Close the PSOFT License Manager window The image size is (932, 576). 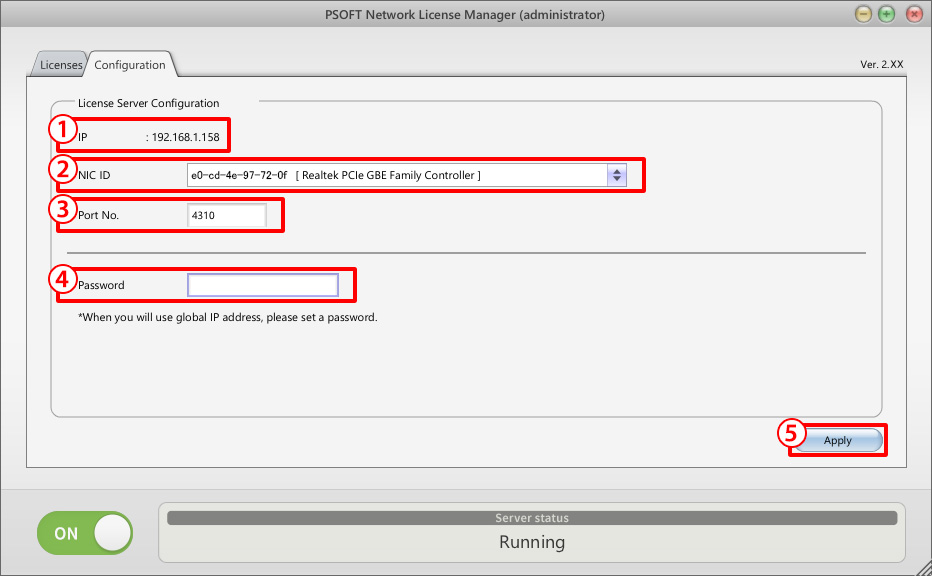pos(913,15)
